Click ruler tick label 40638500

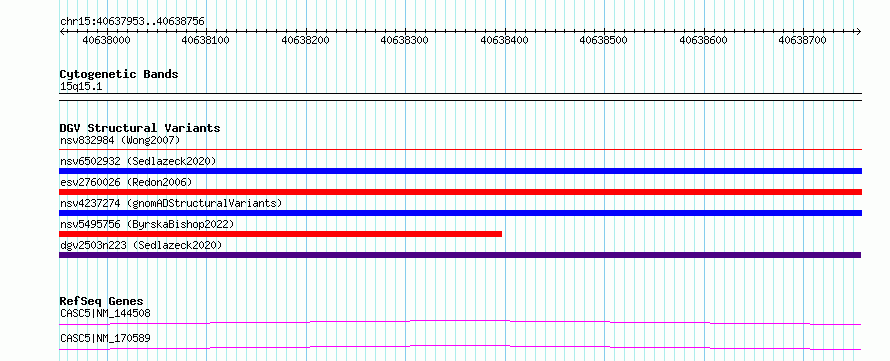click(x=603, y=40)
